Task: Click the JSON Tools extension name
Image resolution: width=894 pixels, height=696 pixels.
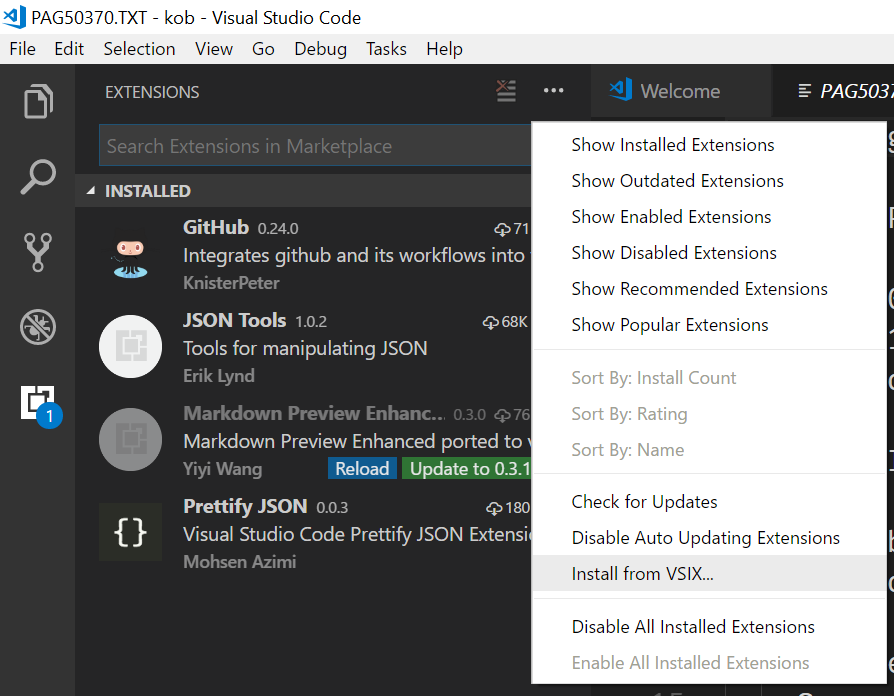Action: [234, 320]
